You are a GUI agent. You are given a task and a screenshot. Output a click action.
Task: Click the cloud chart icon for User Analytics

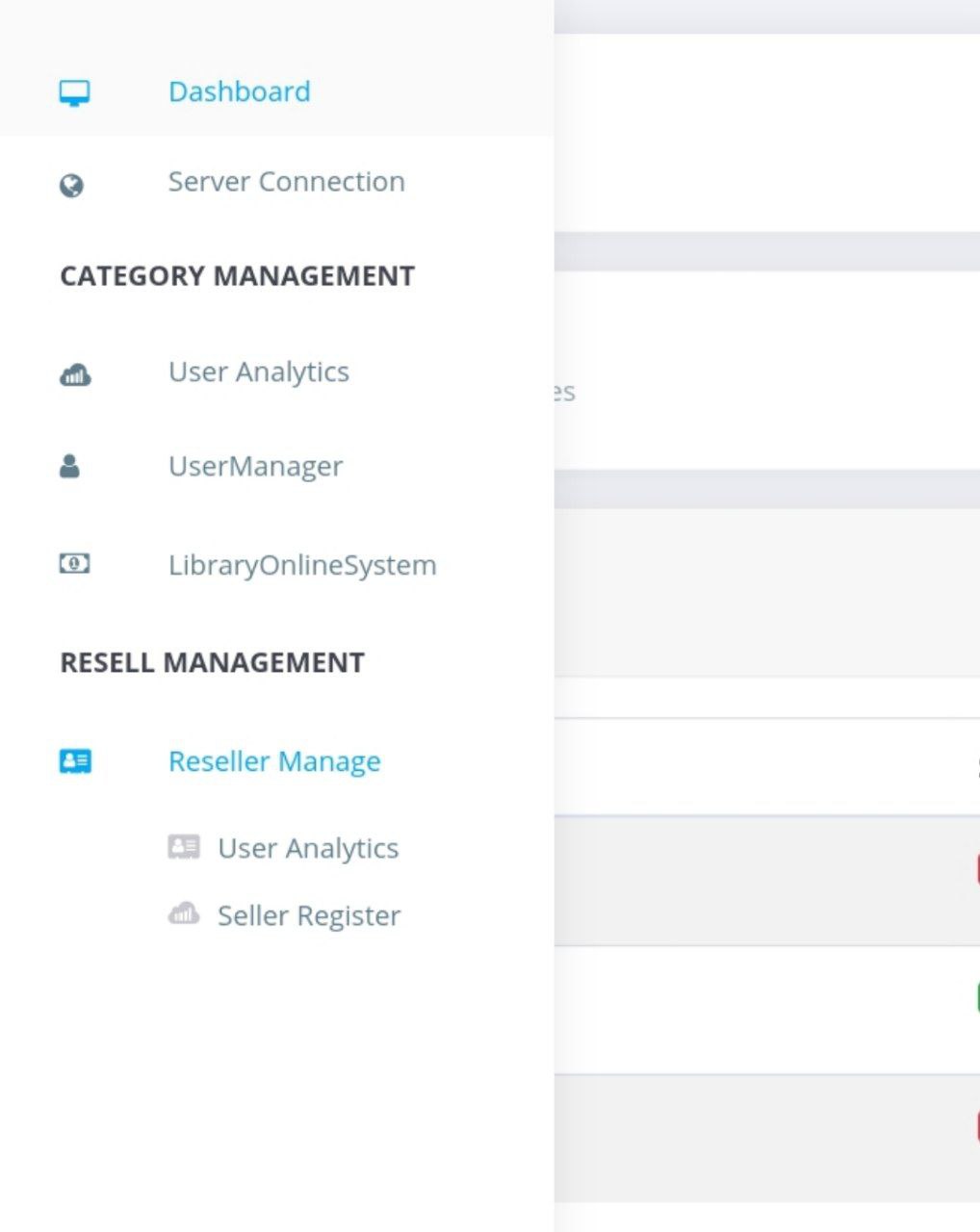(75, 372)
